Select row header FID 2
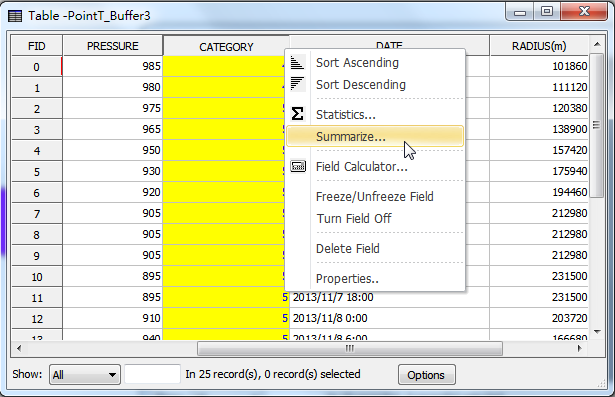Image resolution: width=615 pixels, height=397 pixels. pos(36,109)
